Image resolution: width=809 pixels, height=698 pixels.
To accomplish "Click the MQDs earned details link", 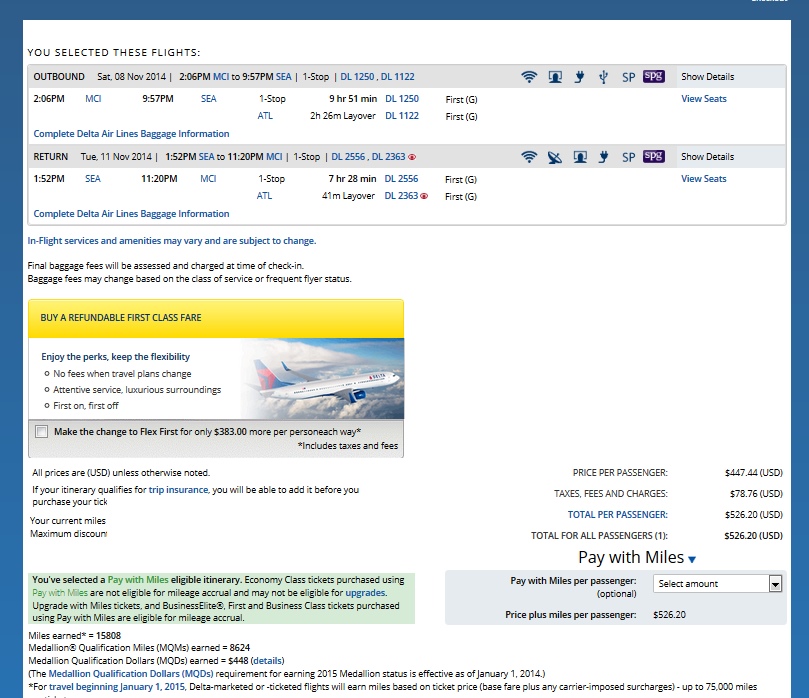I will (267, 662).
